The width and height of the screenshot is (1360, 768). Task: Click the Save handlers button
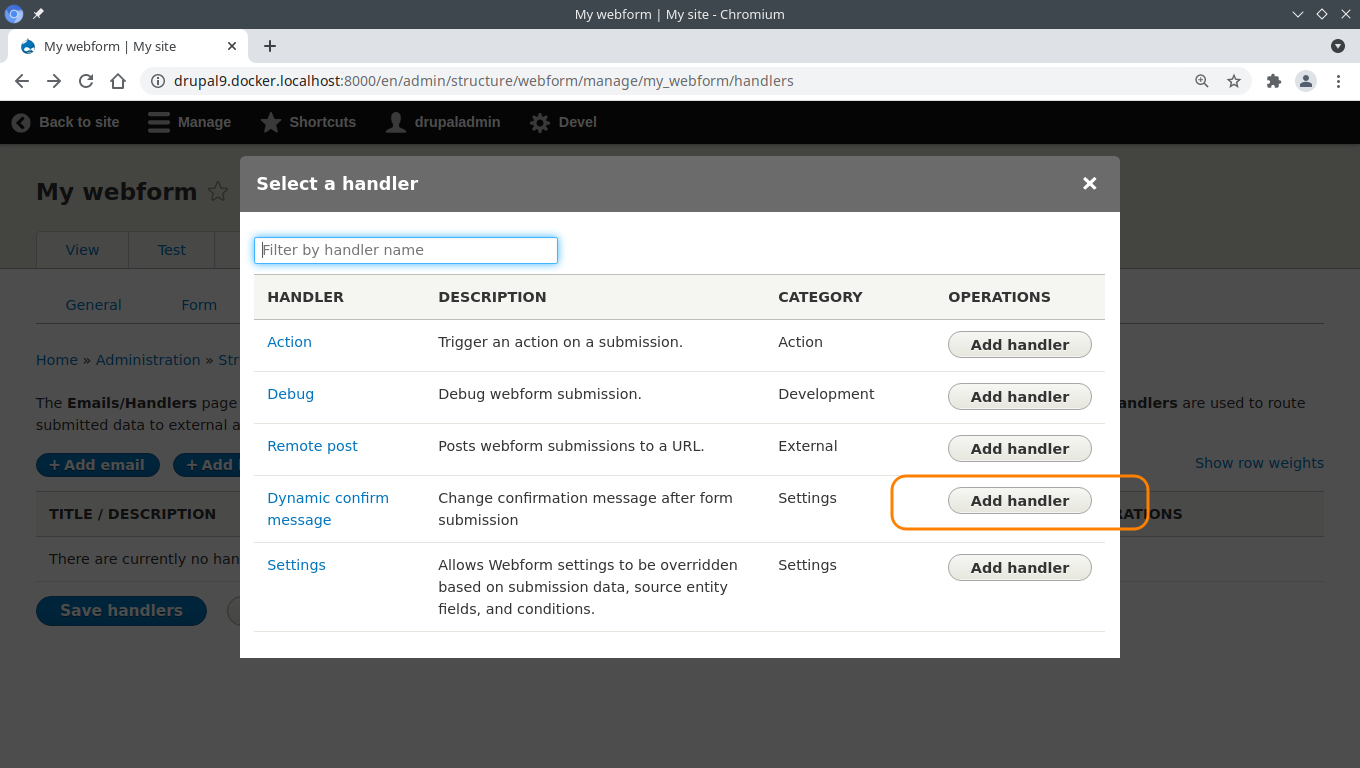(x=121, y=611)
